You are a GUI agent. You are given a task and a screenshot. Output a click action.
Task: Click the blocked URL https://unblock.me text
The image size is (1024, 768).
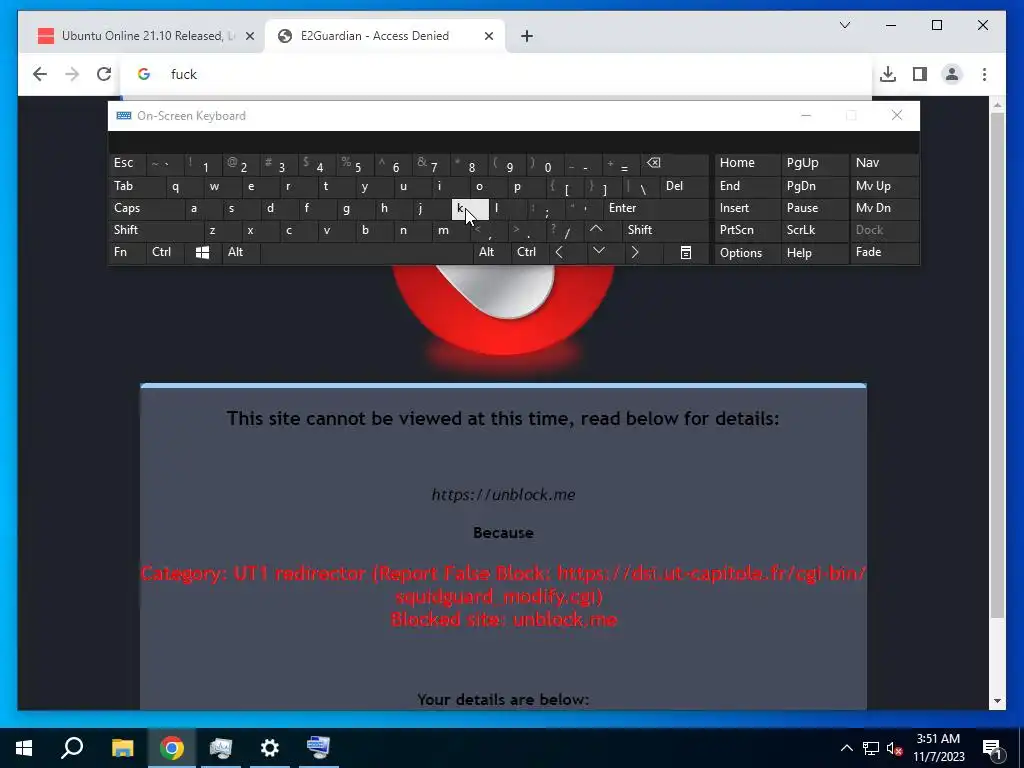click(x=504, y=494)
